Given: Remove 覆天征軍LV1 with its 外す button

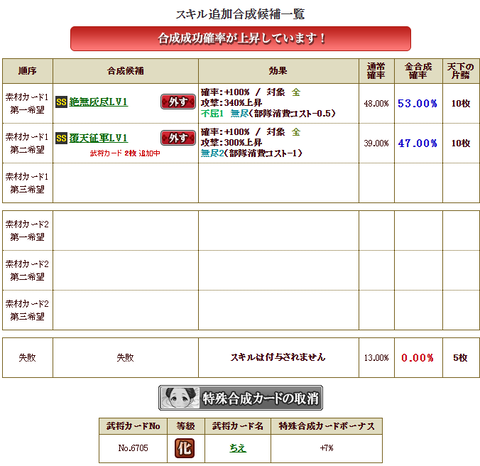Looking at the screenshot, I should tap(178, 138).
